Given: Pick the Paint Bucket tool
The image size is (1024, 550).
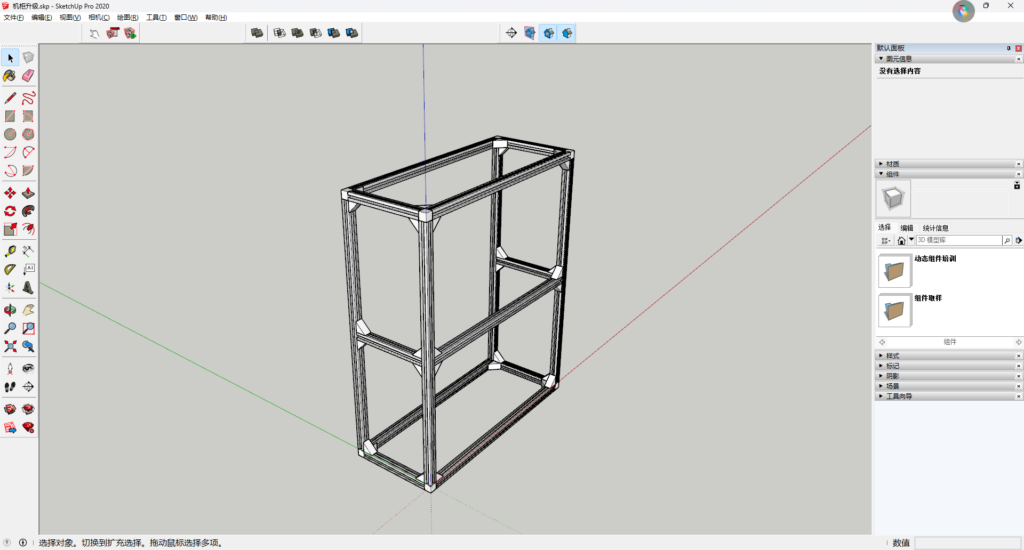Looking at the screenshot, I should pyautogui.click(x=10, y=76).
